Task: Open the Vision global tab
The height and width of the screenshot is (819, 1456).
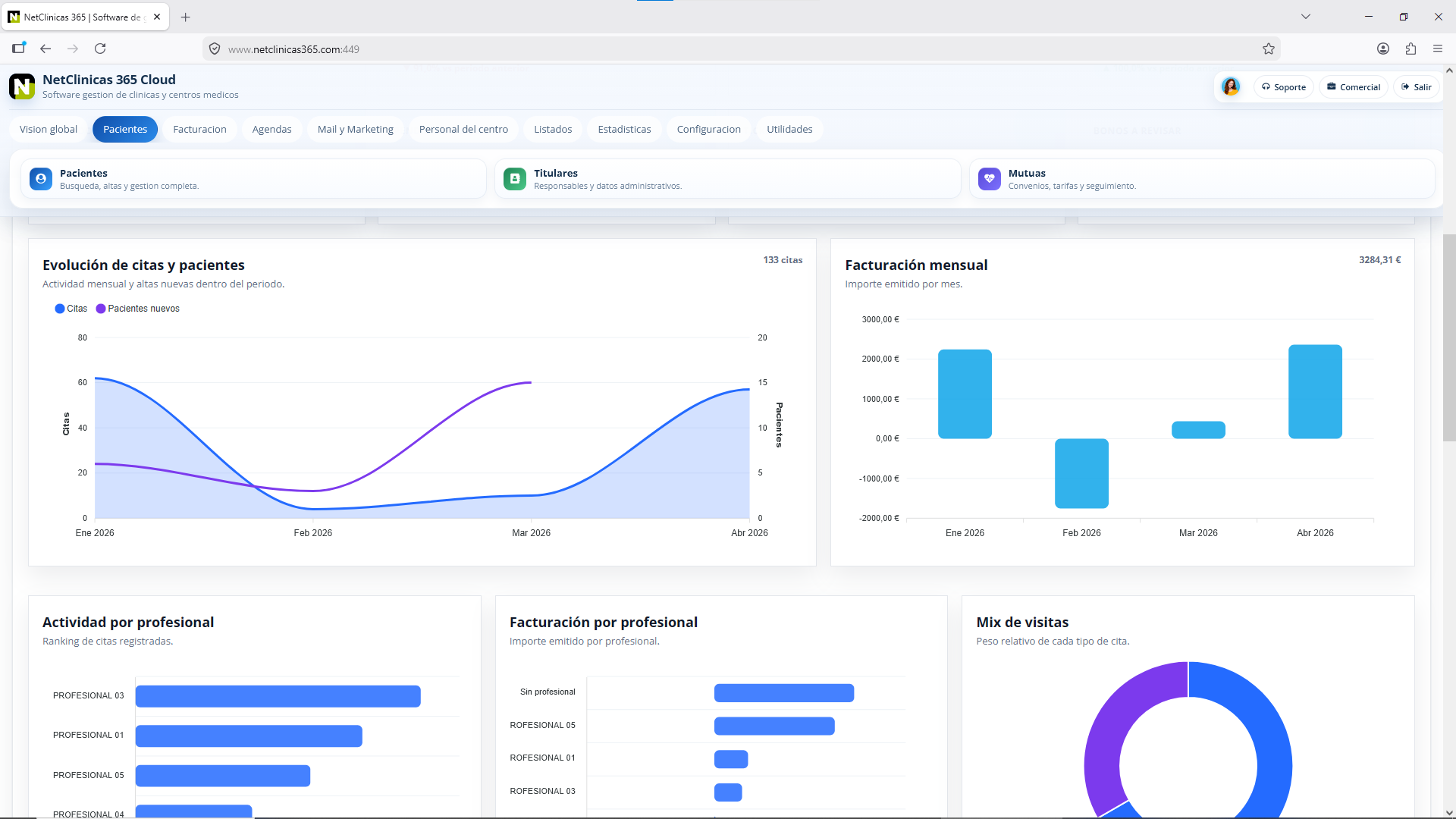Action: point(49,130)
